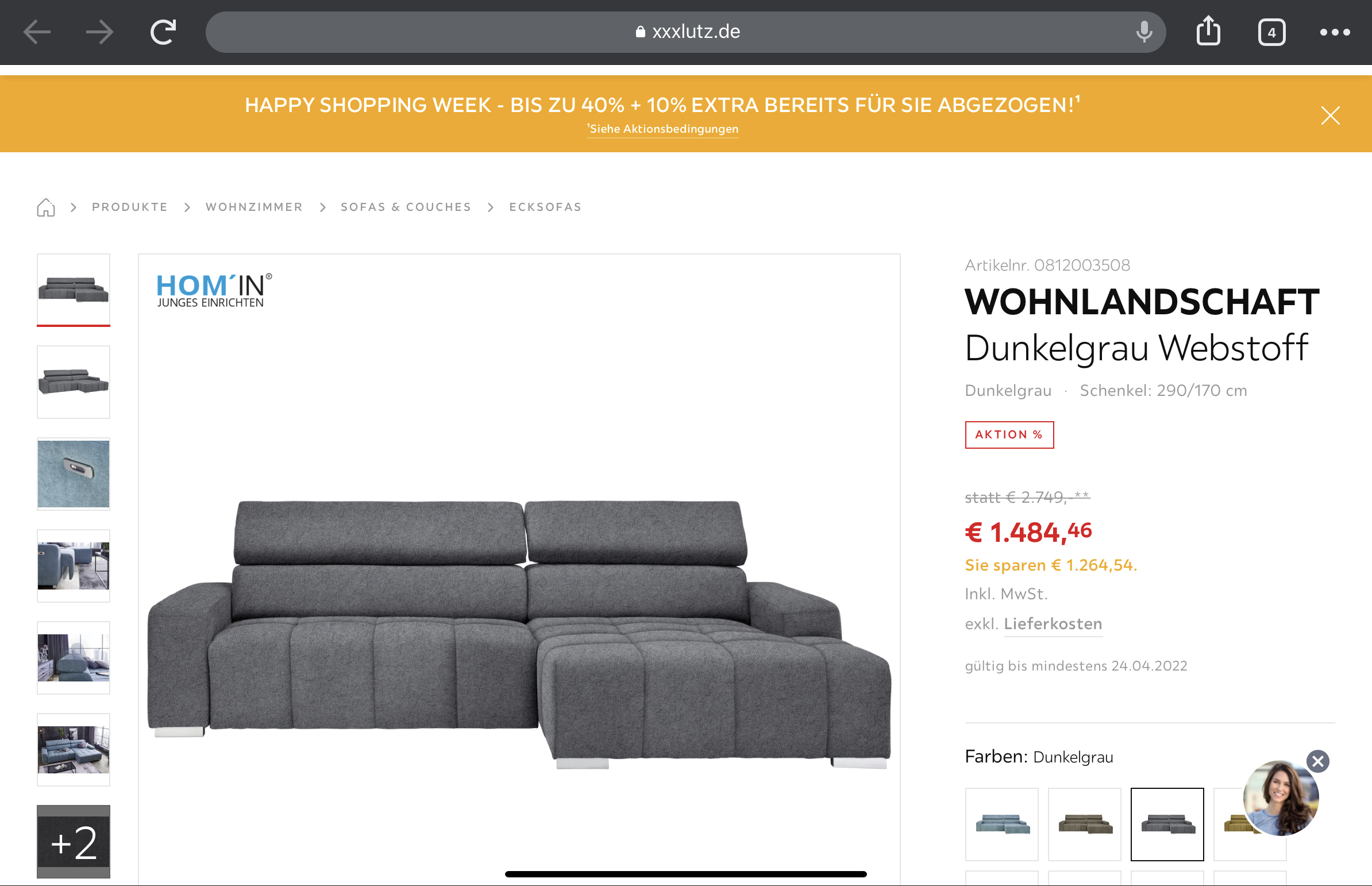This screenshot has width=1372, height=886.
Task: Reload the page with the refresh icon
Action: pos(163,32)
